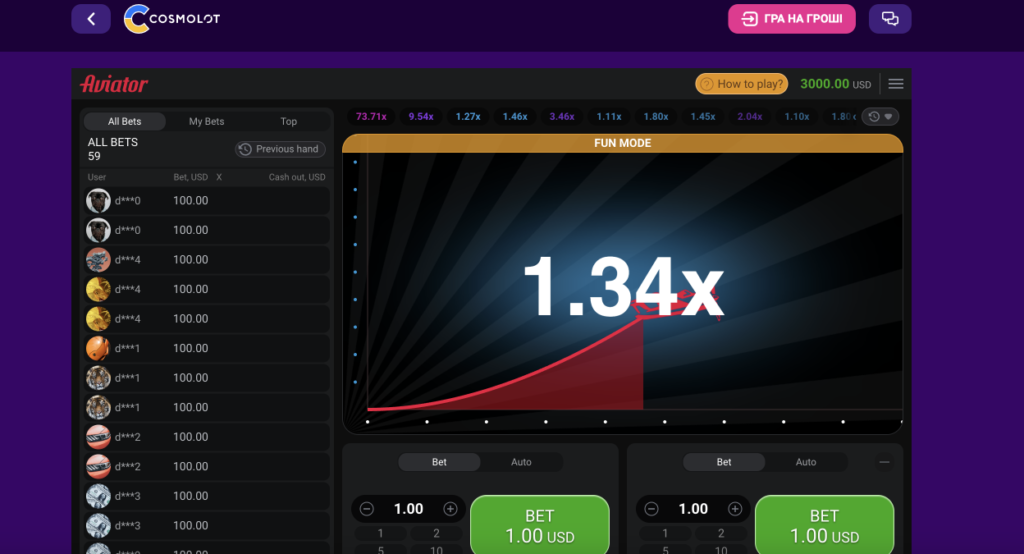Click the 73.71x multiplier in history
1024x554 pixels.
(x=371, y=117)
